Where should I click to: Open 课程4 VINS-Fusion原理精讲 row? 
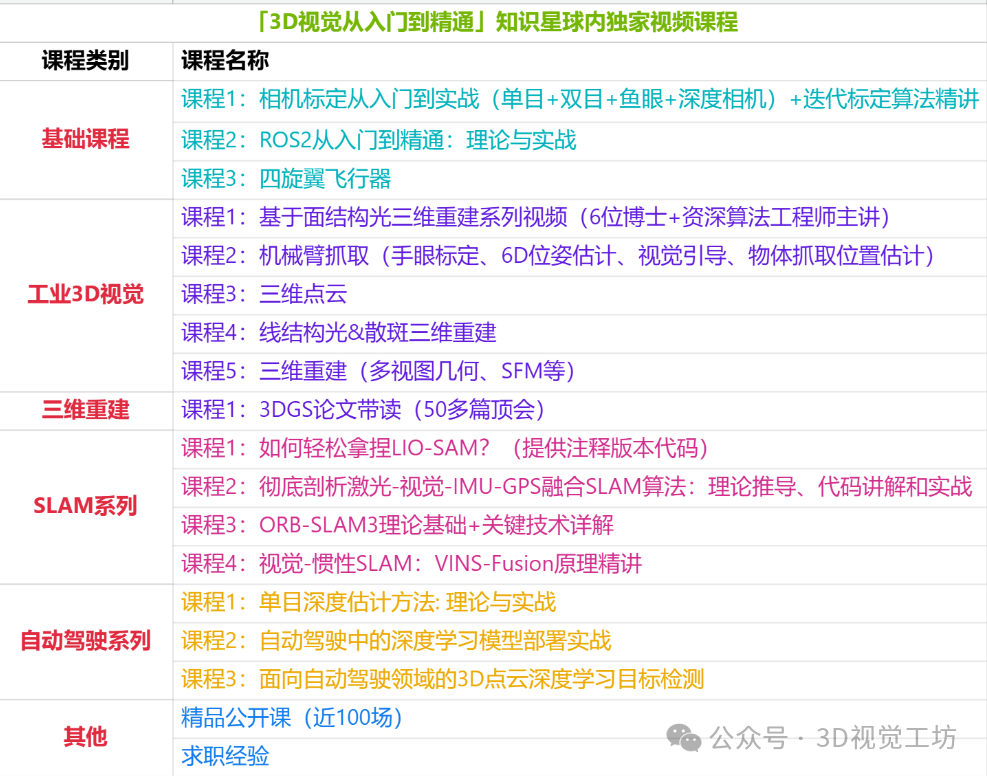pyautogui.click(x=580, y=564)
